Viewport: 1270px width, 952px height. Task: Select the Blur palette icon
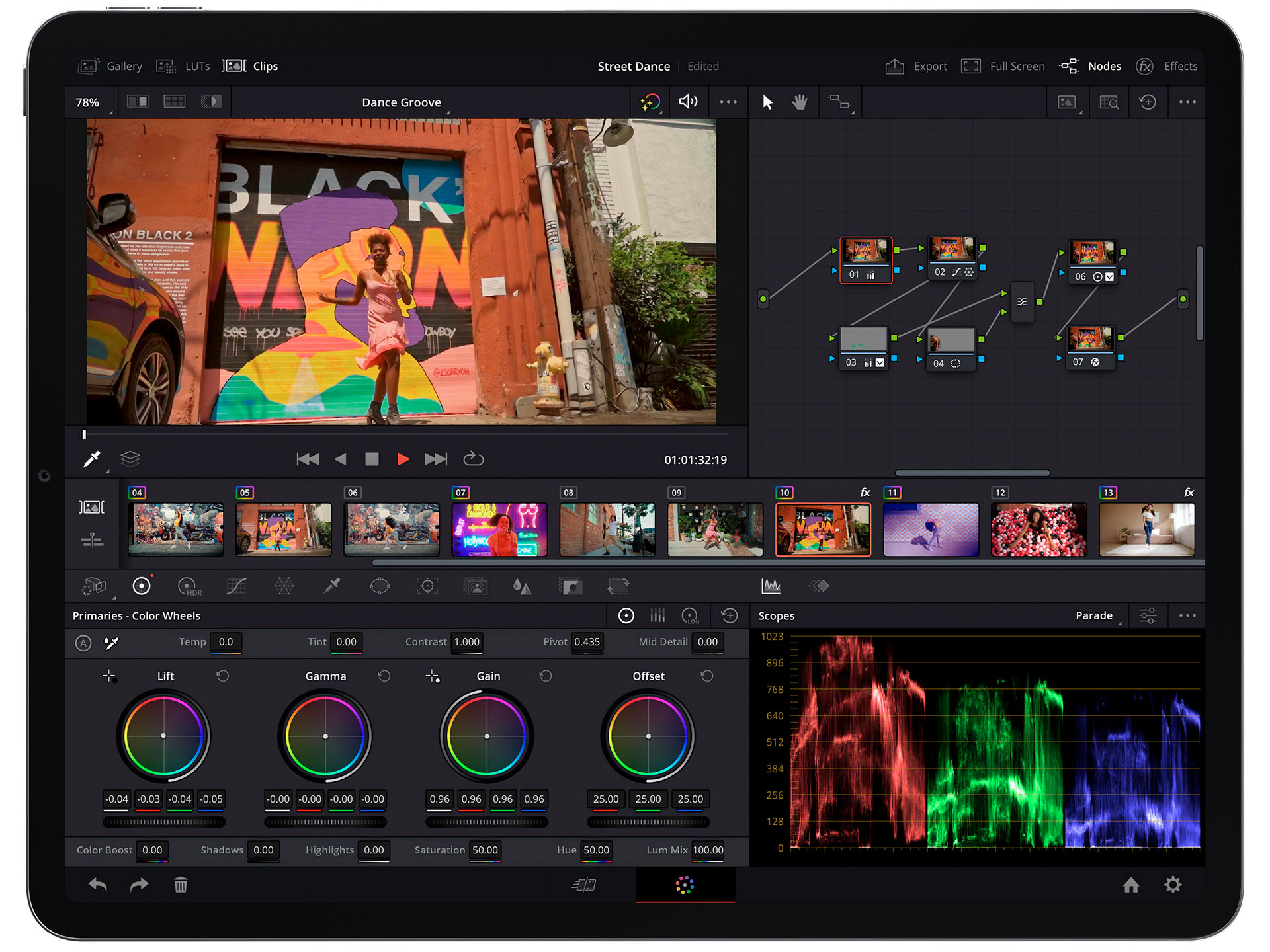pyautogui.click(x=522, y=586)
